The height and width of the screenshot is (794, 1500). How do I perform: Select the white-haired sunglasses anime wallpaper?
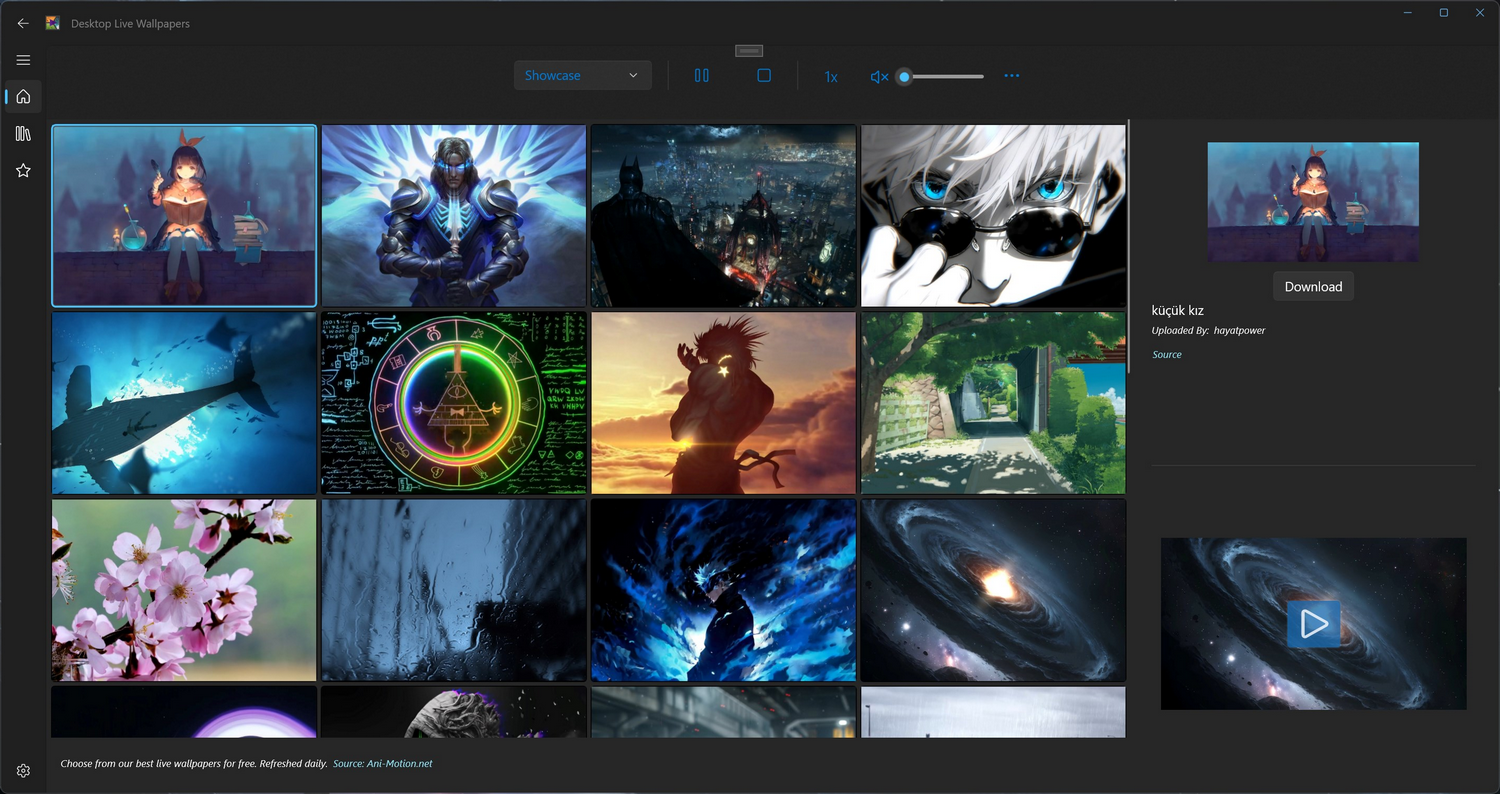(993, 215)
